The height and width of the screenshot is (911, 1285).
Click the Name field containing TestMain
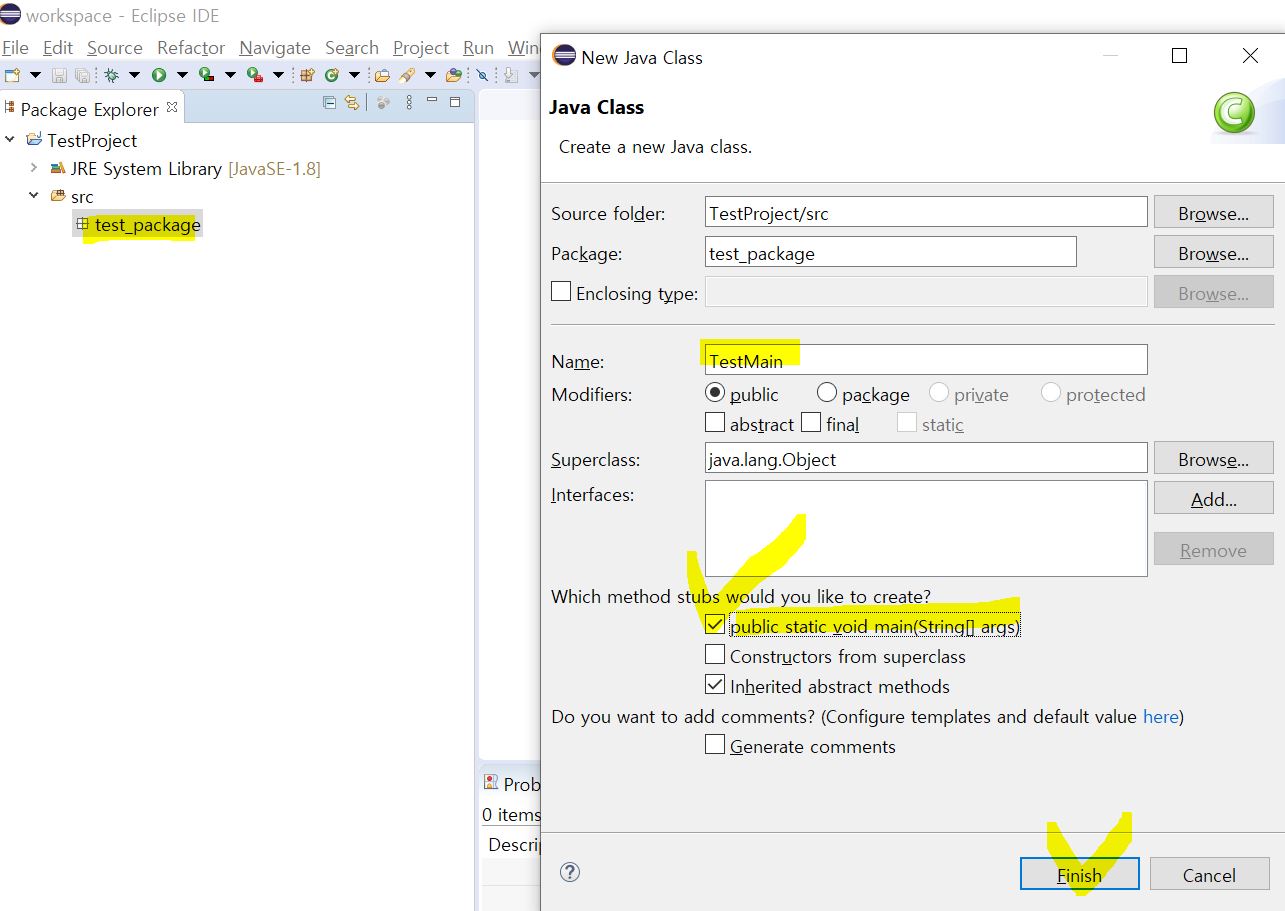click(x=926, y=359)
